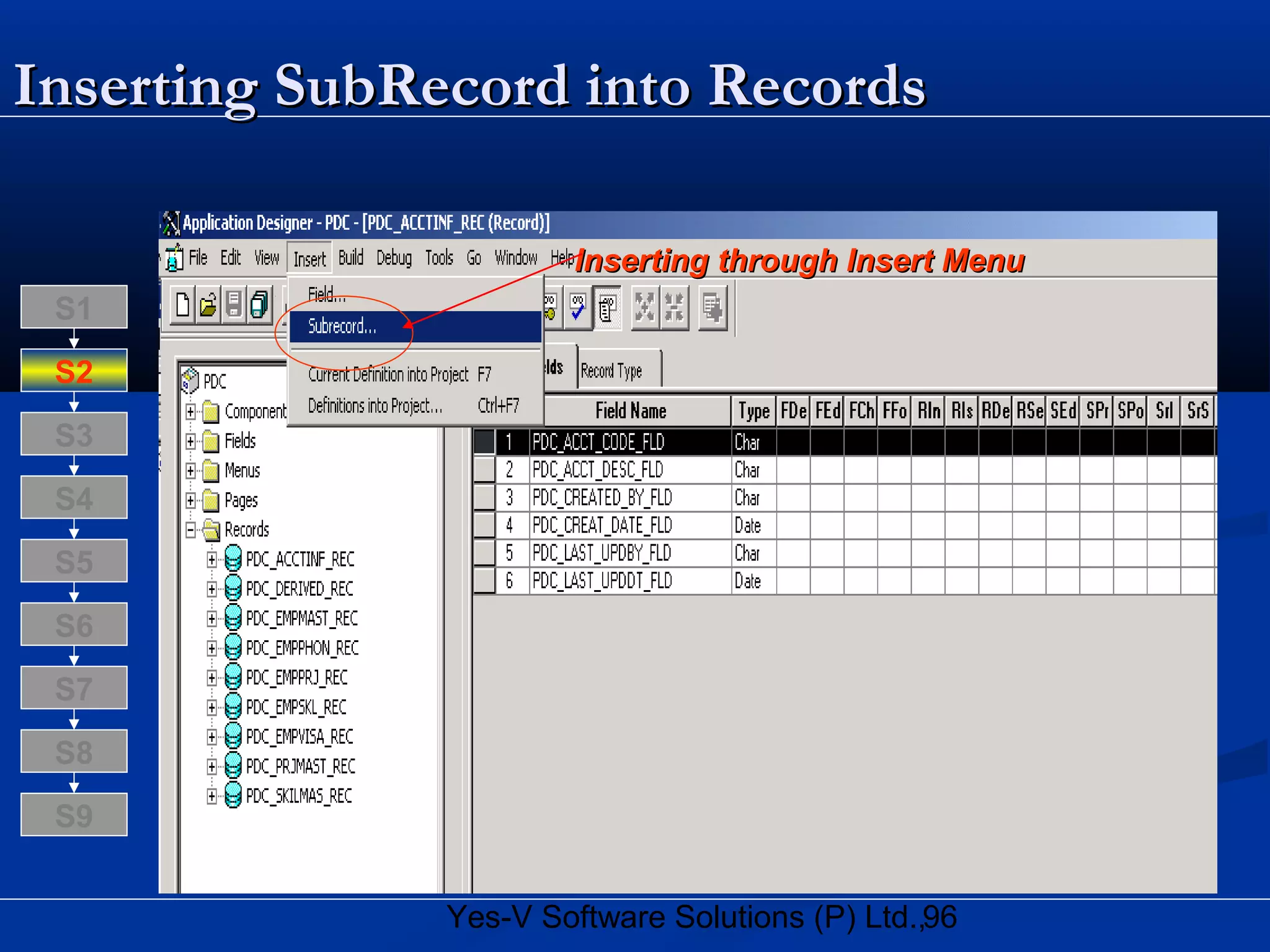Click the S3 step box
Viewport: 1270px width, 952px height.
tap(74, 434)
